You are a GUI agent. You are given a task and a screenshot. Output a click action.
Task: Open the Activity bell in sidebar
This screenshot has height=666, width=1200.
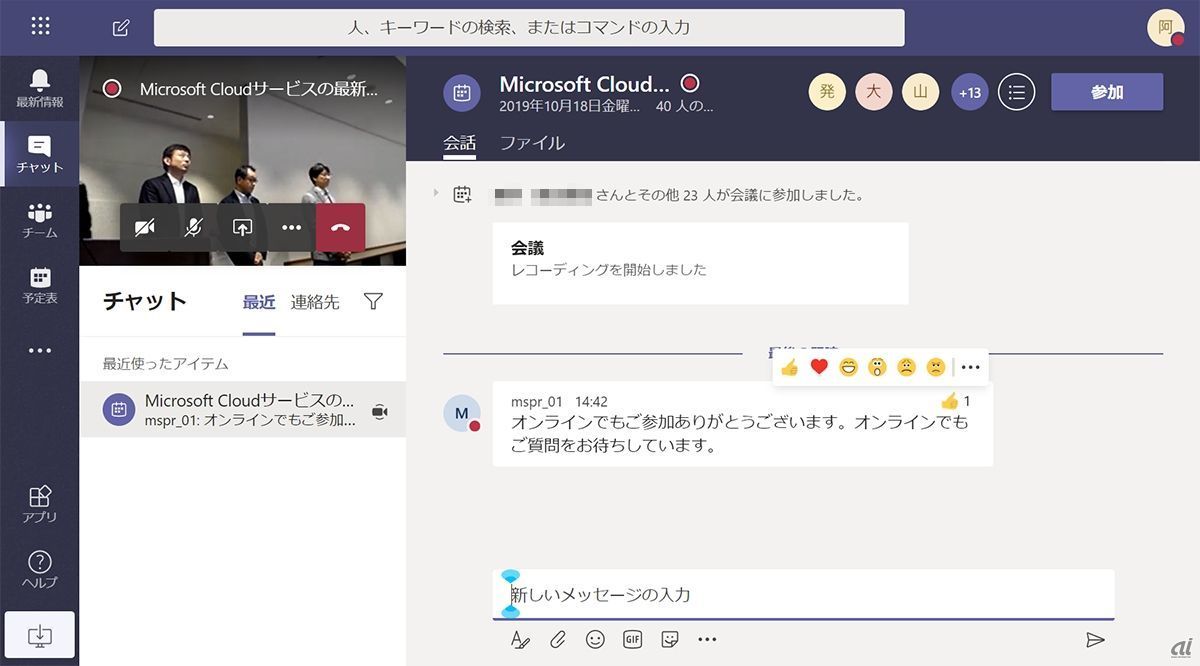click(x=39, y=88)
